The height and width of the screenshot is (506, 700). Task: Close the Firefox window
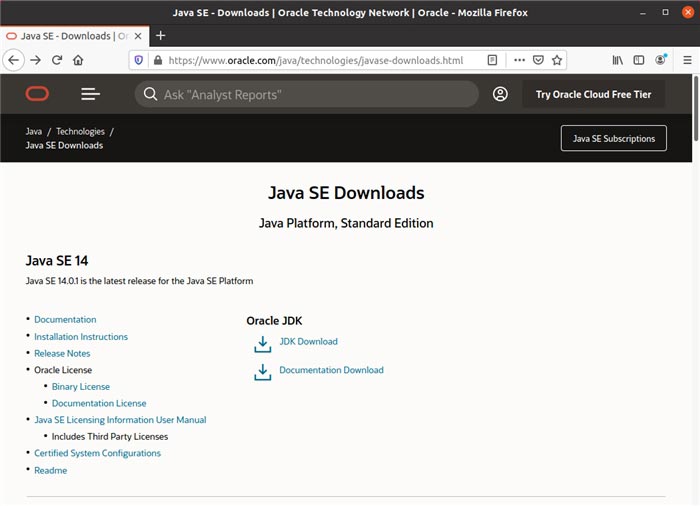click(x=688, y=13)
